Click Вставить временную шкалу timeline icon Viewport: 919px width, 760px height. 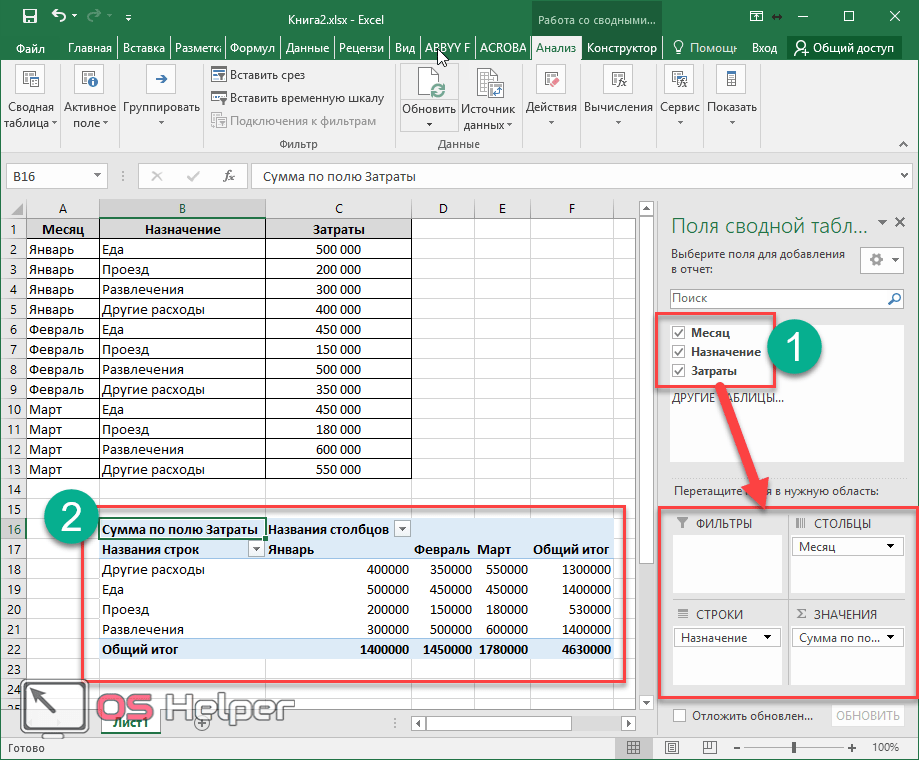pos(220,98)
